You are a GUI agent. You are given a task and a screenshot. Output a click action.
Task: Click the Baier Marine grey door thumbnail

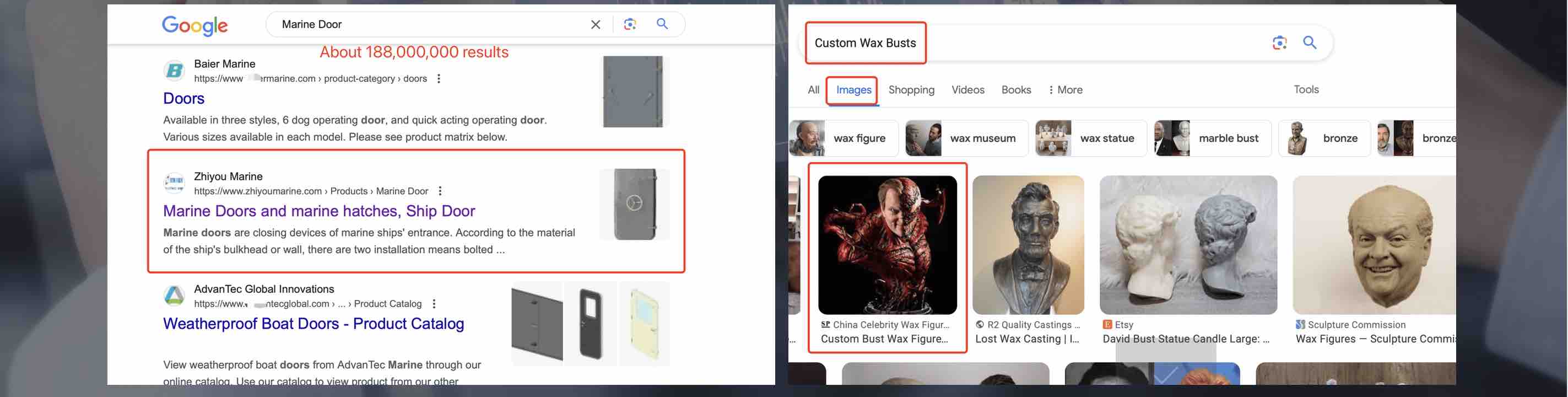633,92
